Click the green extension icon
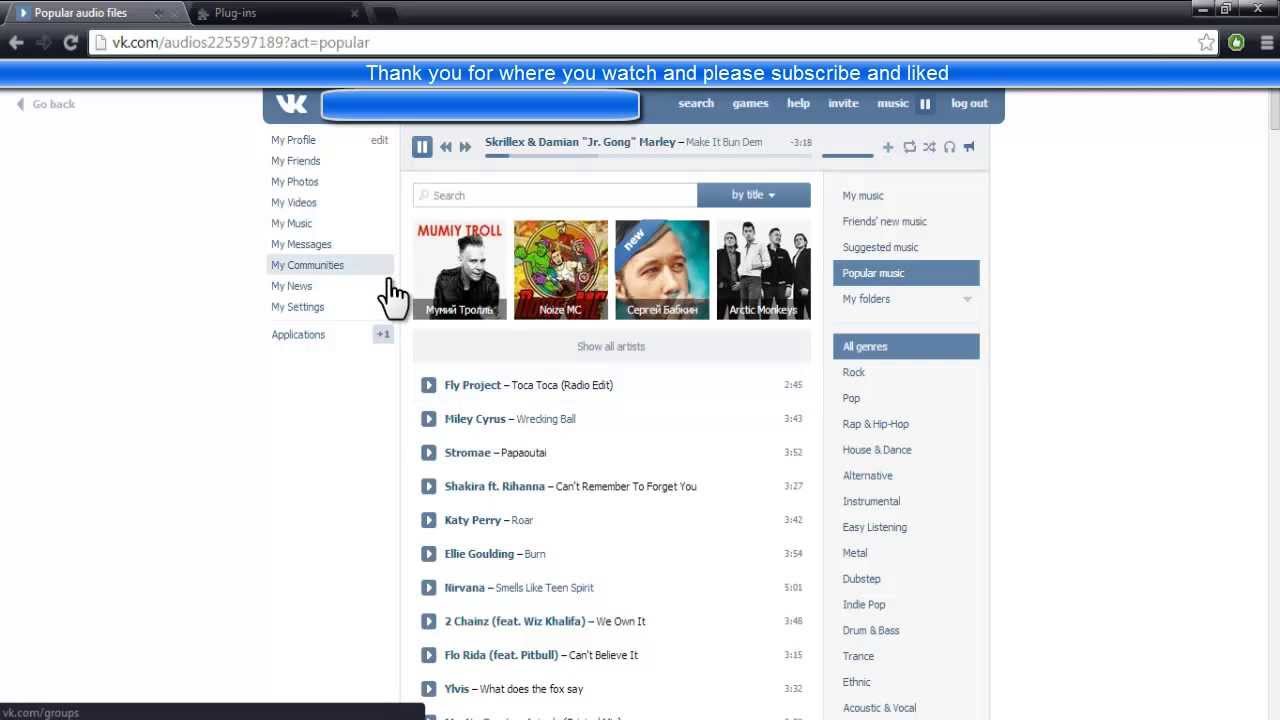1280x720 pixels. [x=1237, y=42]
